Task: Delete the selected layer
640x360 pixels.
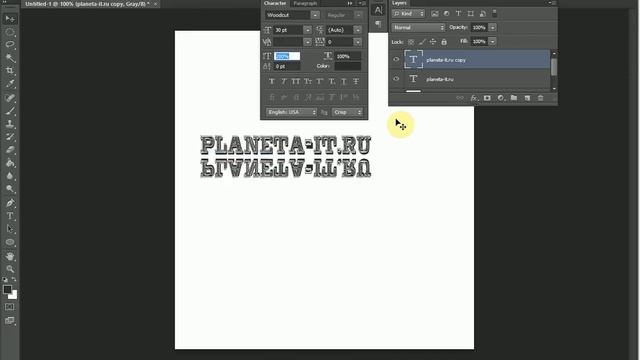Action: (540, 98)
